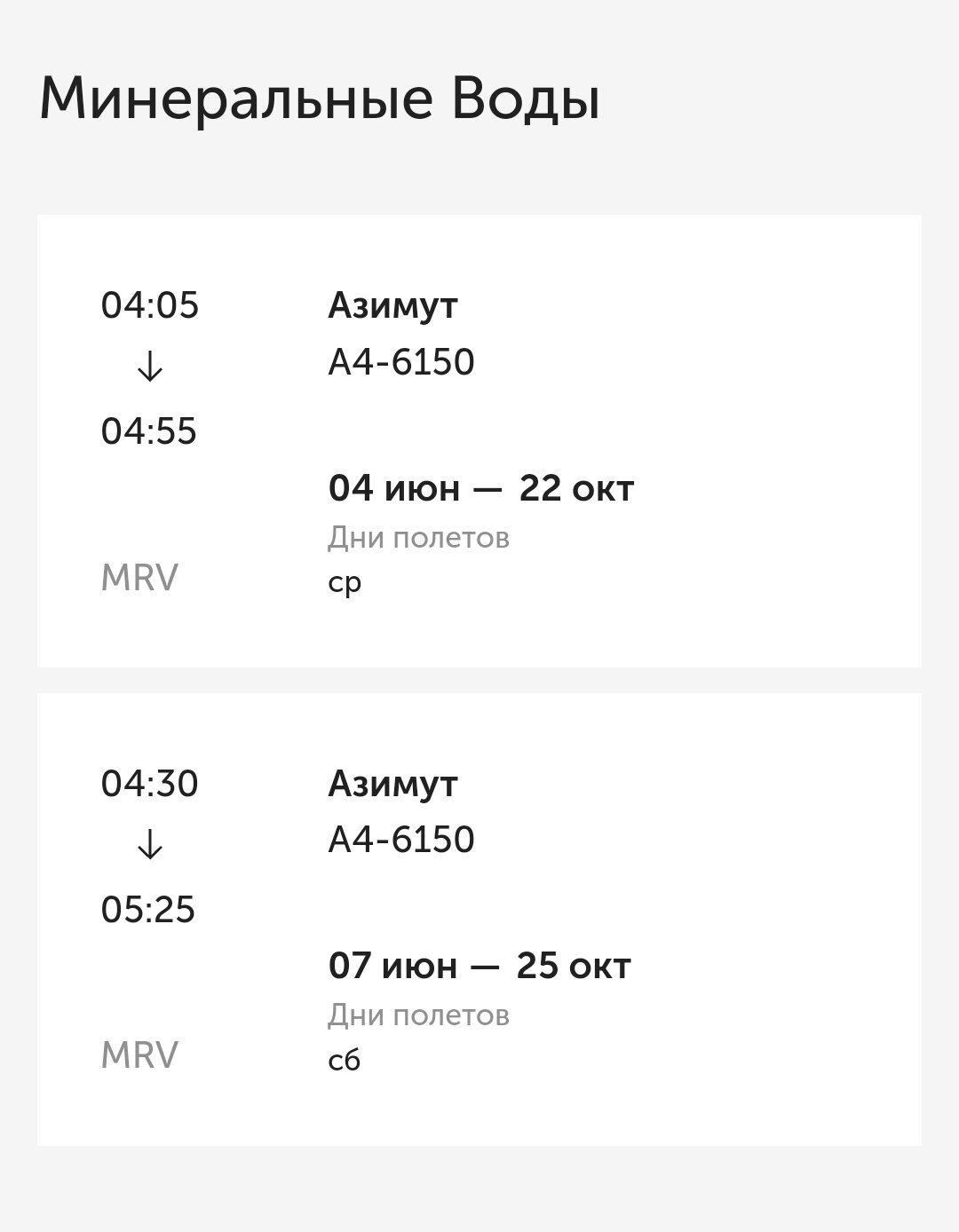Select the ср flight day
The width and height of the screenshot is (959, 1232).
[x=345, y=582]
